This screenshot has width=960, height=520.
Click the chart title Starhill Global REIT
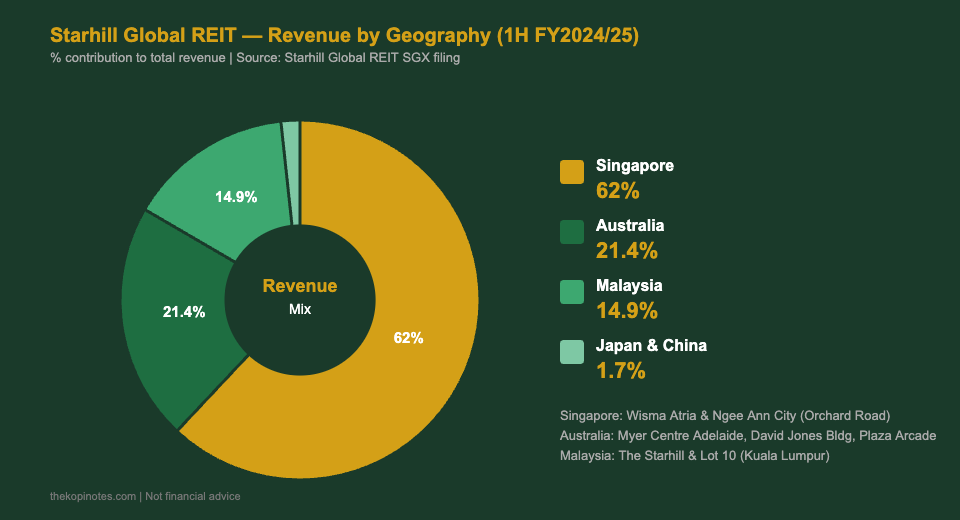[344, 35]
